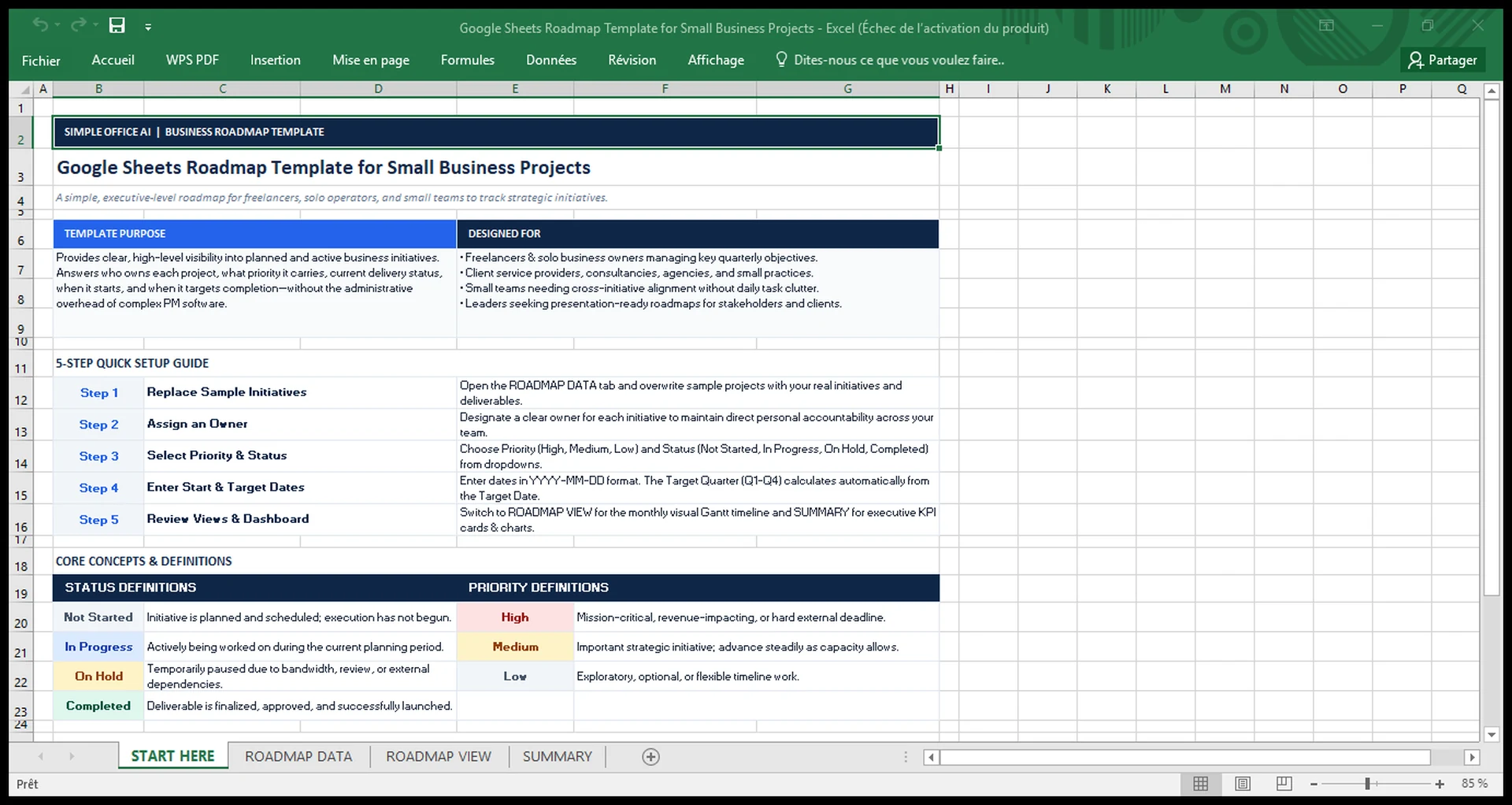This screenshot has width=1512, height=805.
Task: Click the next sheet navigation arrow
Action: point(71,756)
